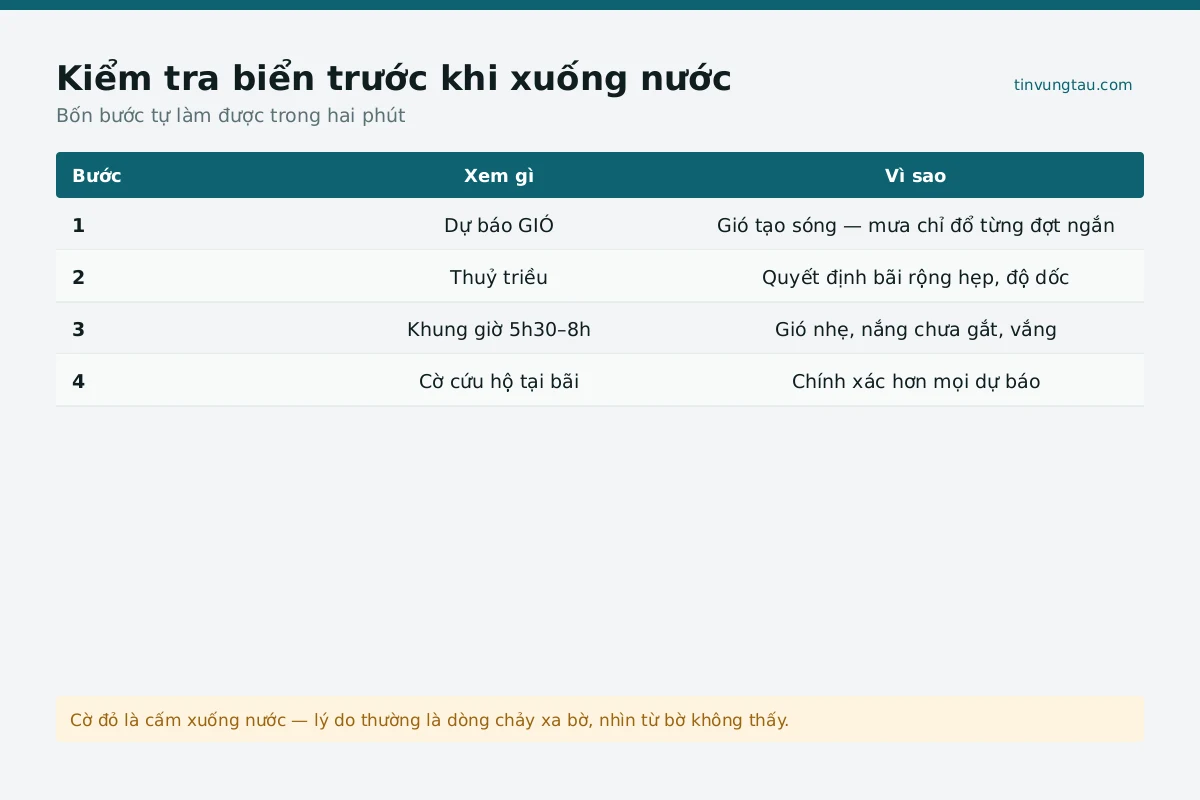Click 'Chính xác hơn mọi dự báo' cell

click(x=915, y=381)
